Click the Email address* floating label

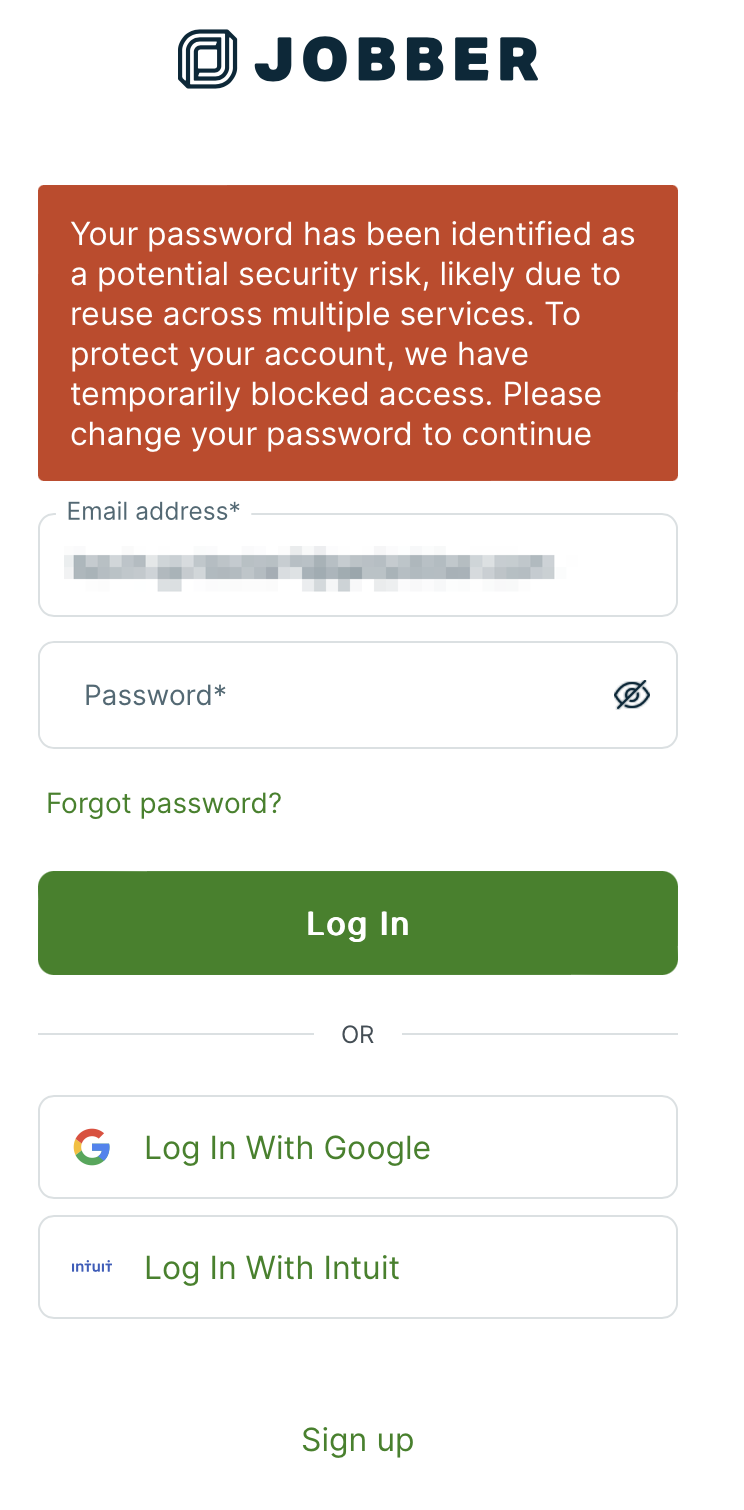[x=153, y=511]
